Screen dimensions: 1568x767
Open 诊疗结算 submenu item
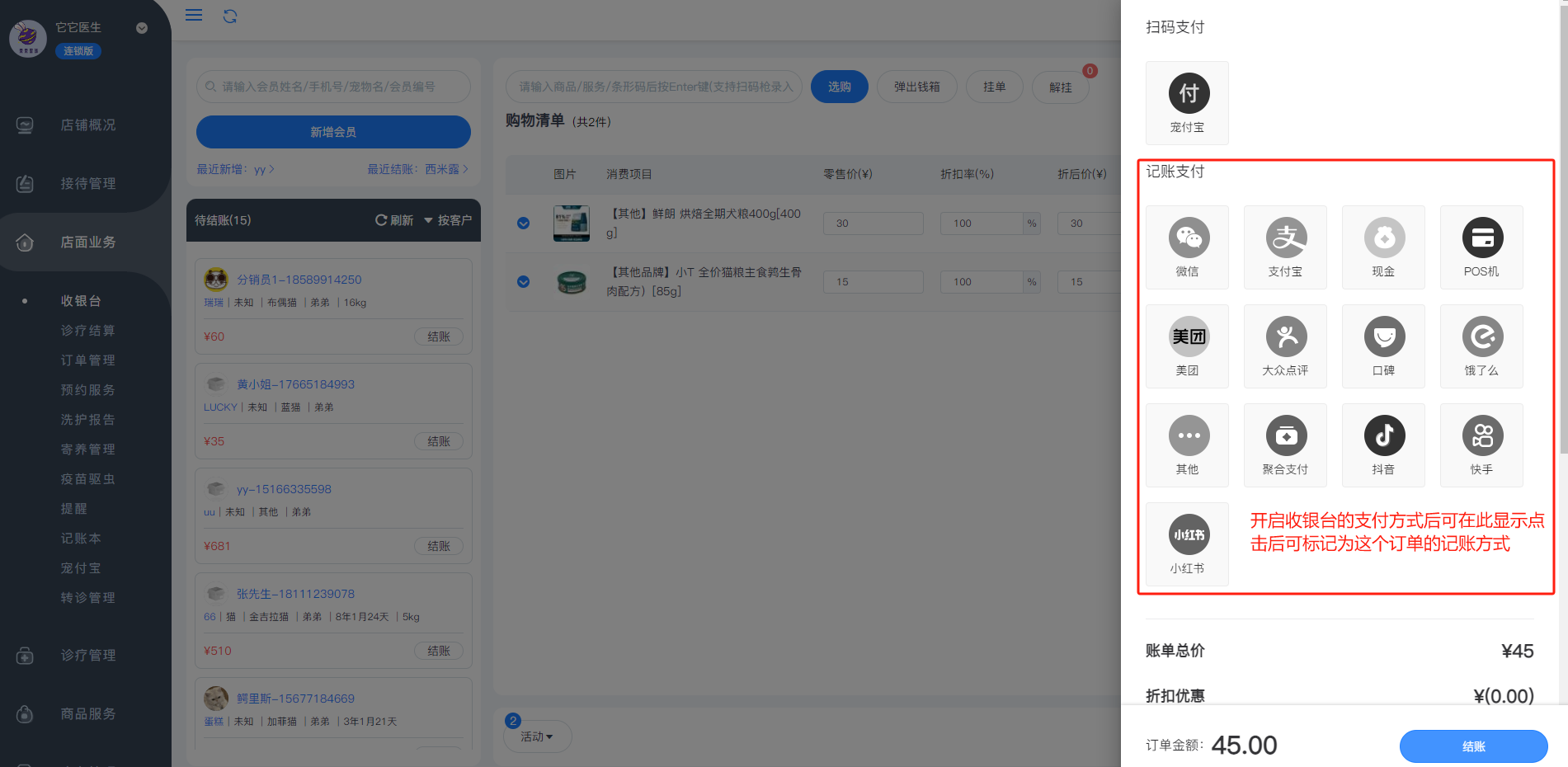point(87,331)
